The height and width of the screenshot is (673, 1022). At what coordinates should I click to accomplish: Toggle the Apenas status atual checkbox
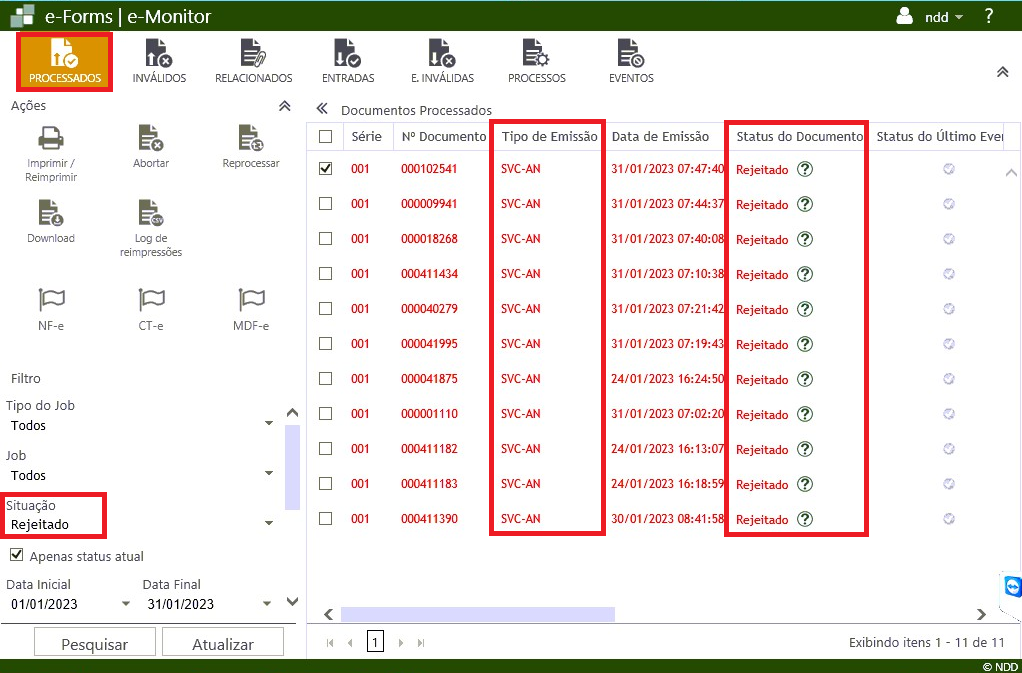pos(17,556)
